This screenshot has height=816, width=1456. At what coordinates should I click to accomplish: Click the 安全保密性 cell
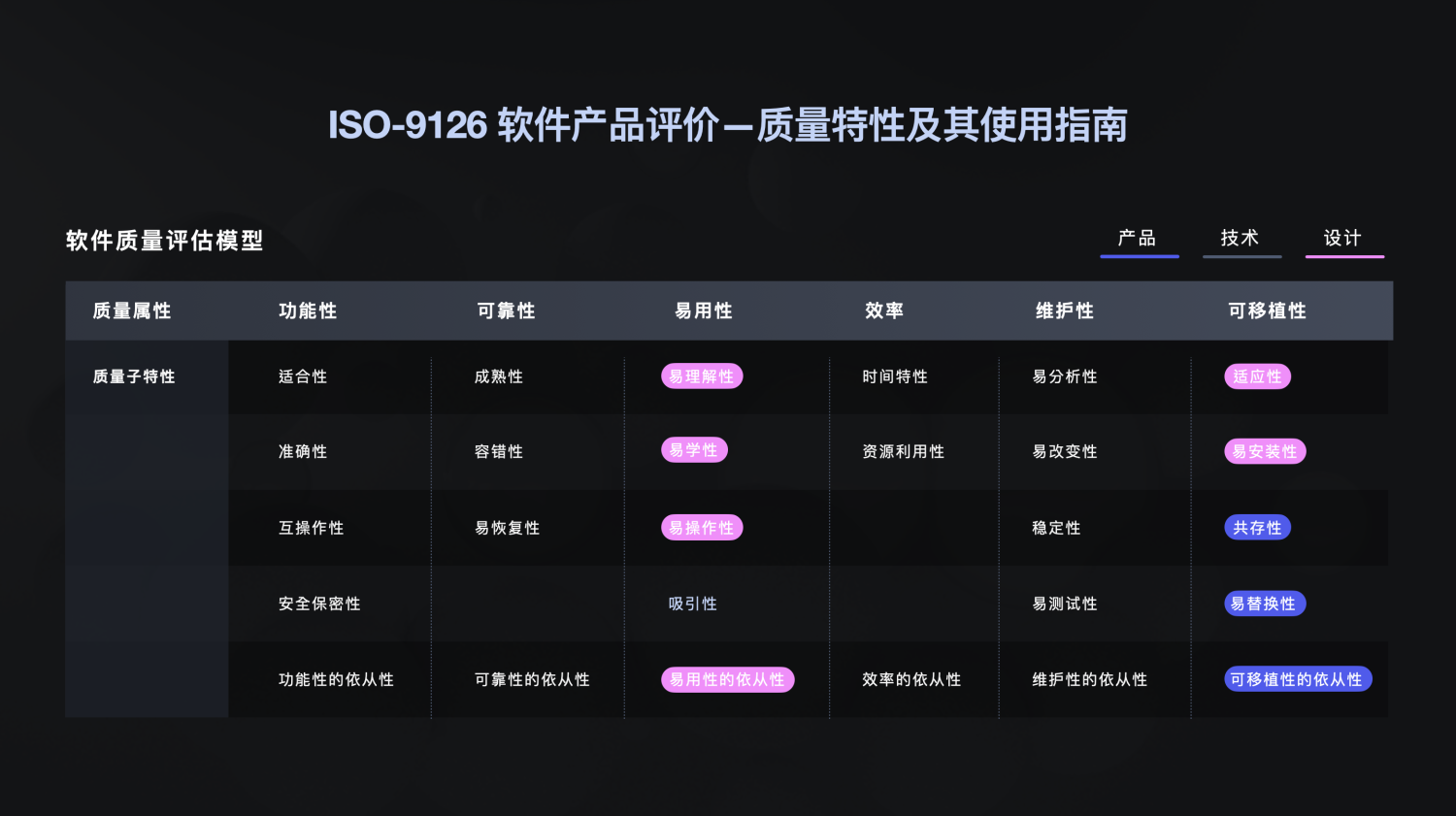(319, 604)
